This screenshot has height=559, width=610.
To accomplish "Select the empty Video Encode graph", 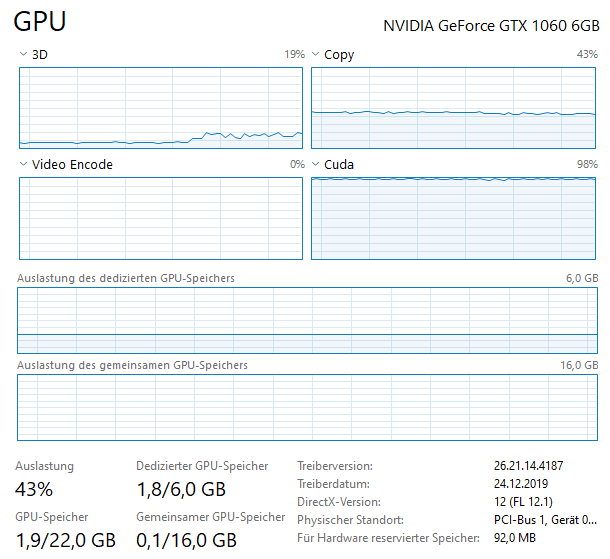I will point(161,218).
